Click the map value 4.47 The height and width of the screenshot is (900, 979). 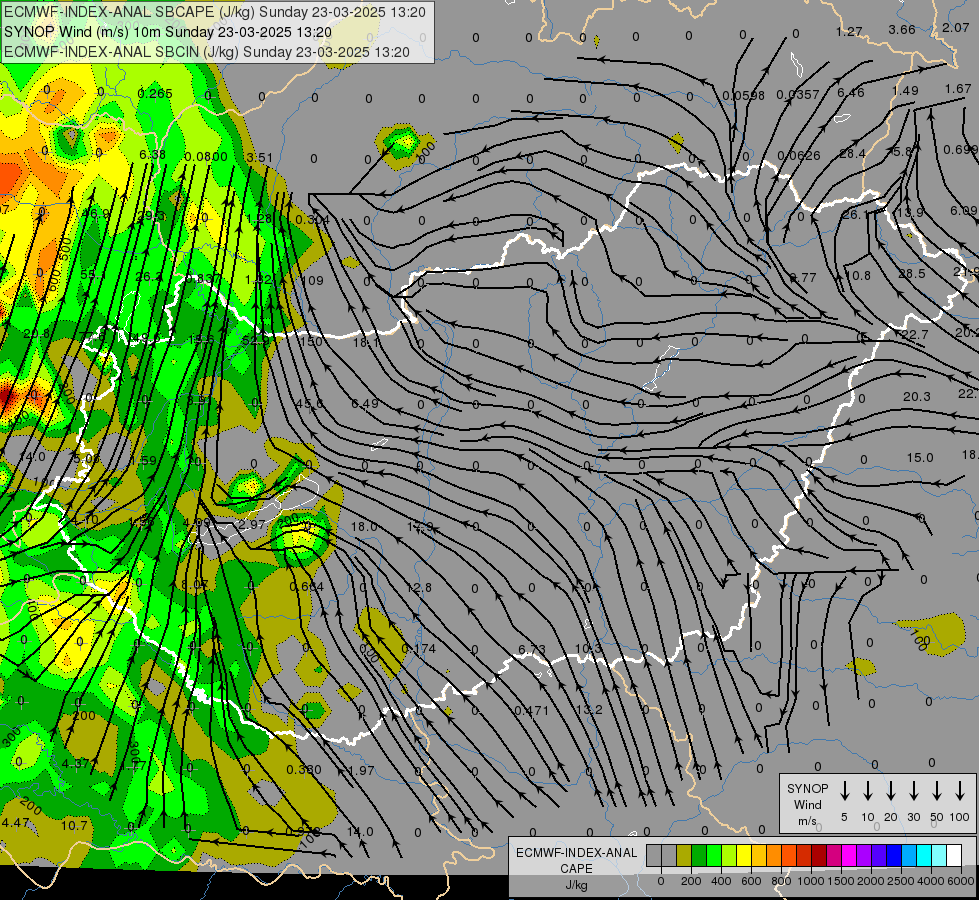[16, 822]
